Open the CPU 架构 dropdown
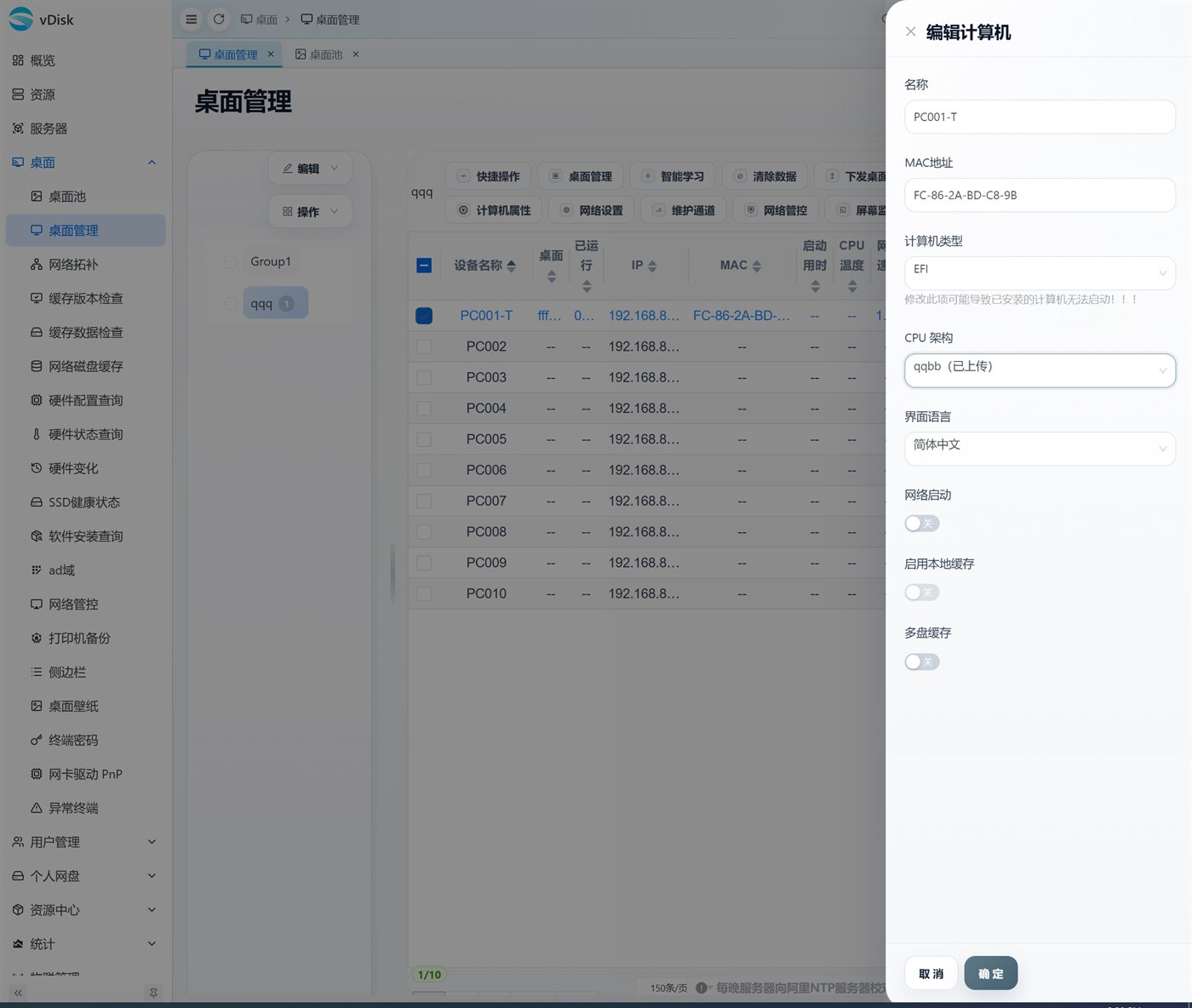1192x1008 pixels. [1040, 370]
